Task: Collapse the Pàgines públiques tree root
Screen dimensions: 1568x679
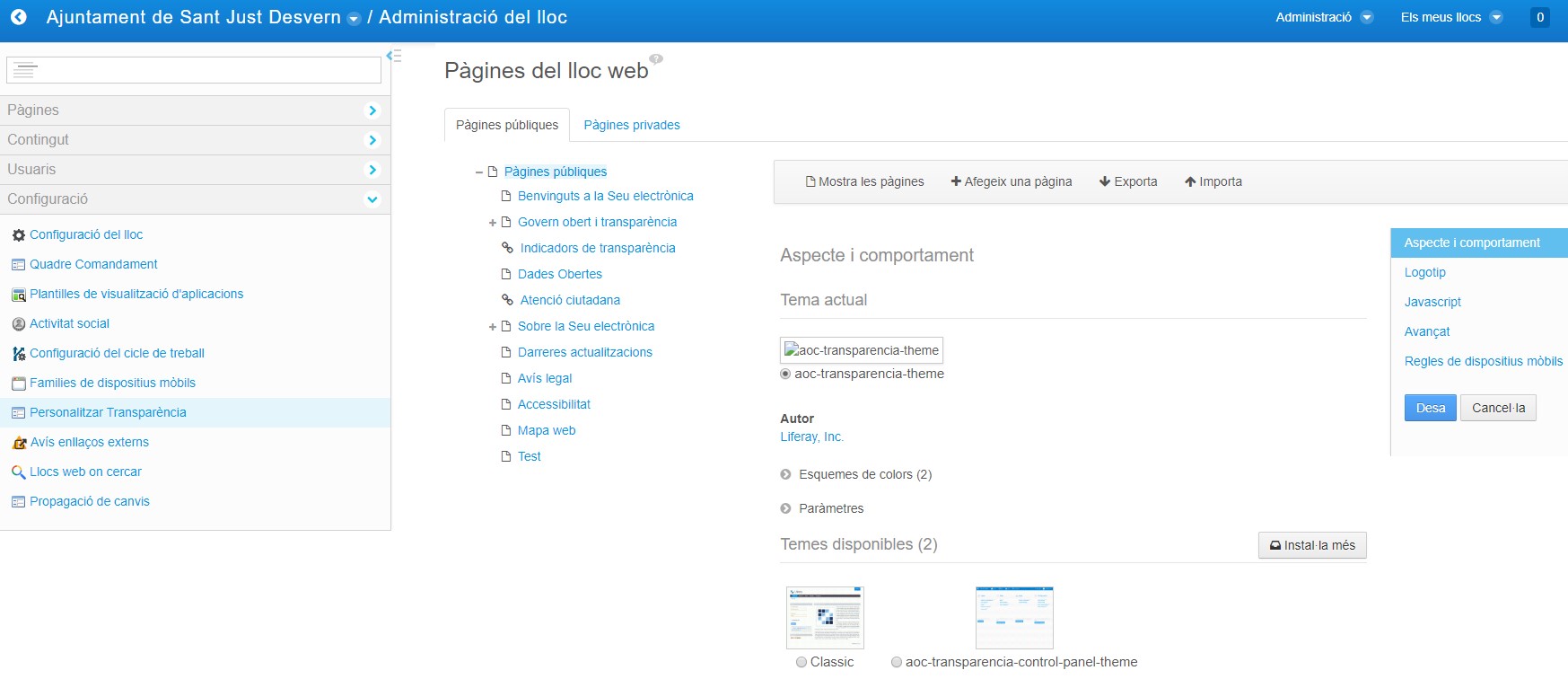Action: pos(479,172)
